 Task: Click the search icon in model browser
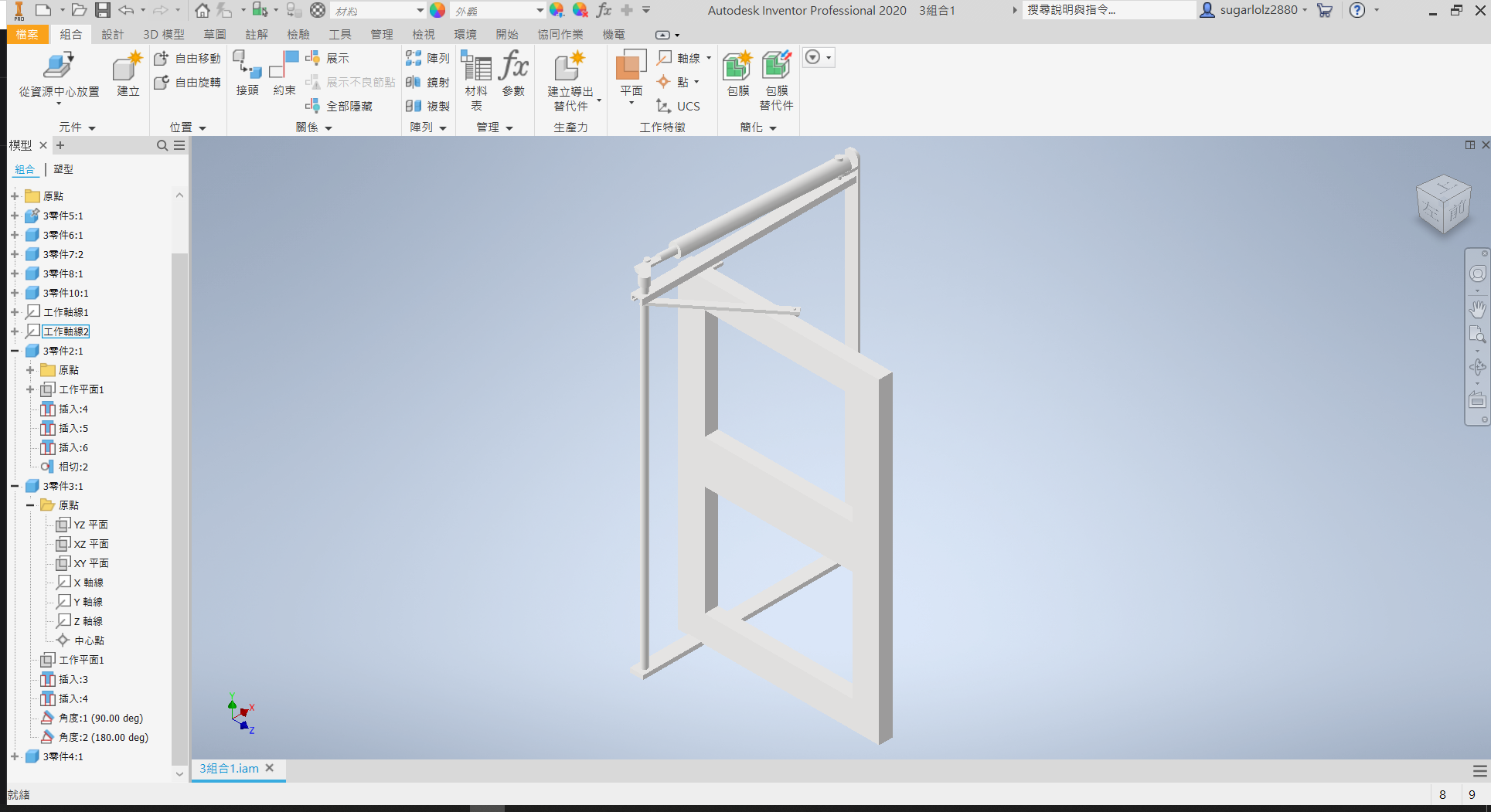point(162,145)
